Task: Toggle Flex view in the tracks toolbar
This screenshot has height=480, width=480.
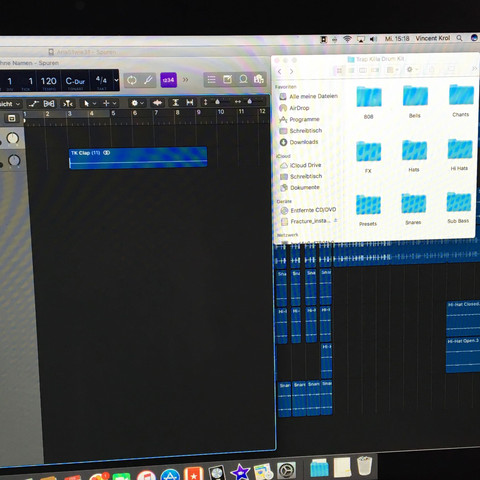Action: point(49,104)
